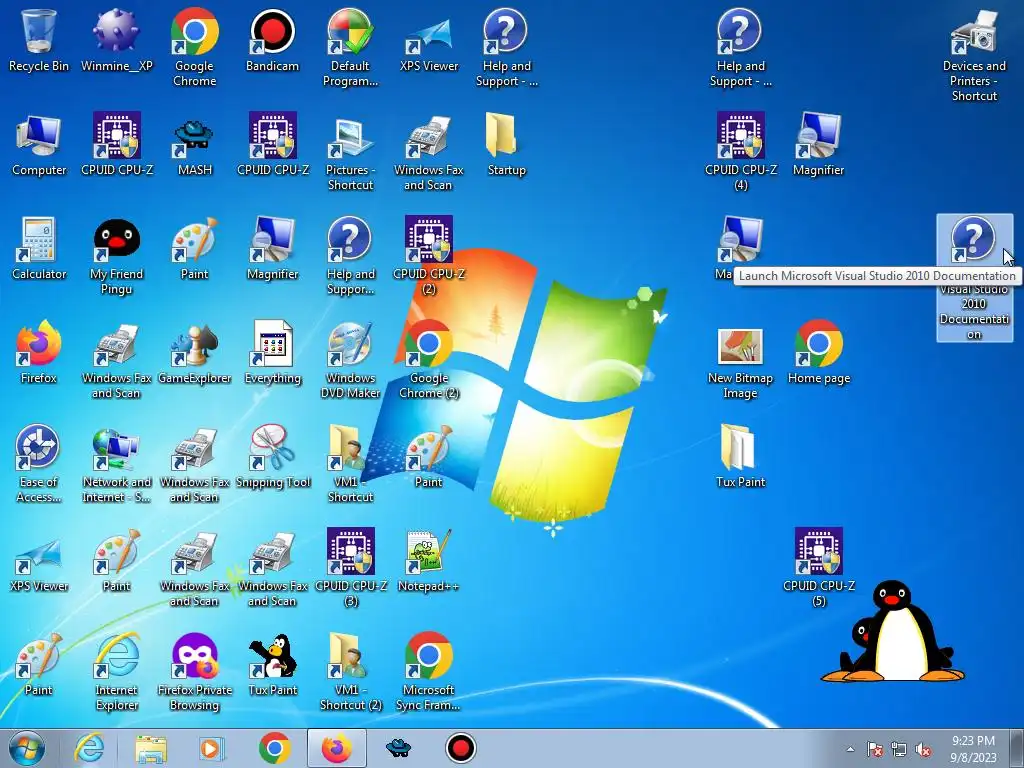Open Bandicam recorder from the taskbar

click(460, 748)
